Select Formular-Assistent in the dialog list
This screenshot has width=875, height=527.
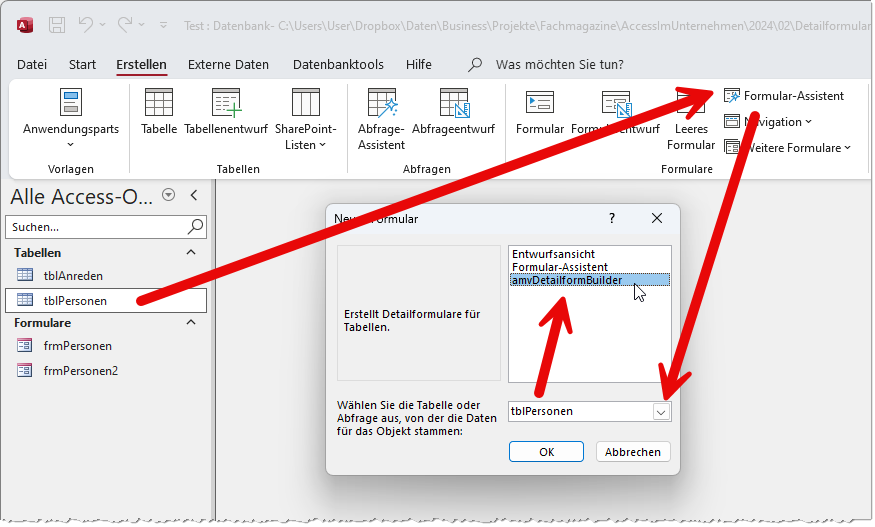[589, 267]
